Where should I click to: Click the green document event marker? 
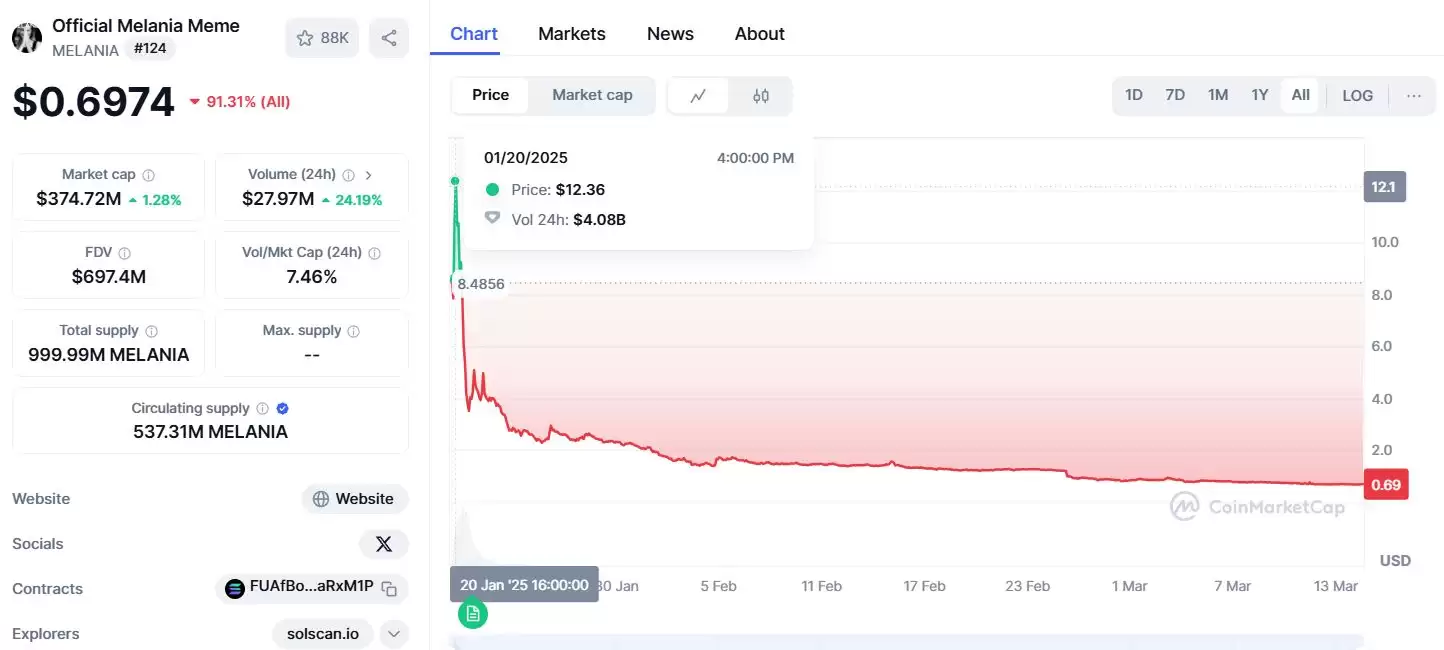(473, 613)
